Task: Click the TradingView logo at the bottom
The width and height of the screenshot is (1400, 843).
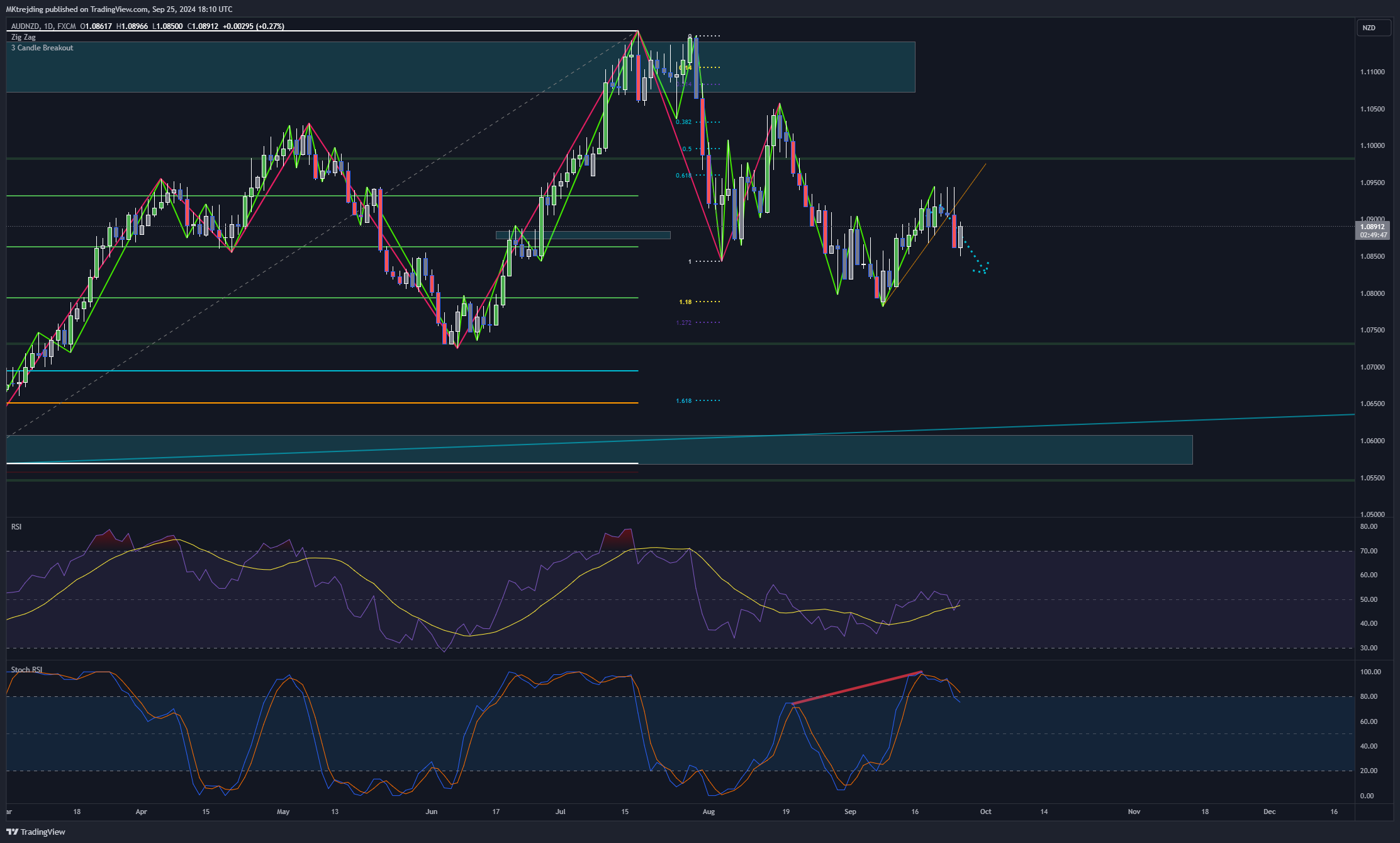Action: coord(36,832)
